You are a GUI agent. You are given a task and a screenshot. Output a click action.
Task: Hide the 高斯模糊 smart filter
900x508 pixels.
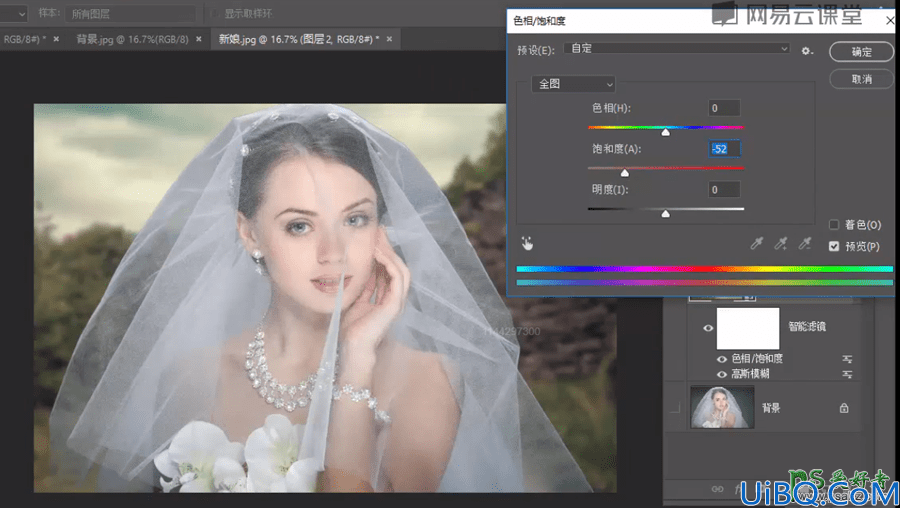click(721, 374)
